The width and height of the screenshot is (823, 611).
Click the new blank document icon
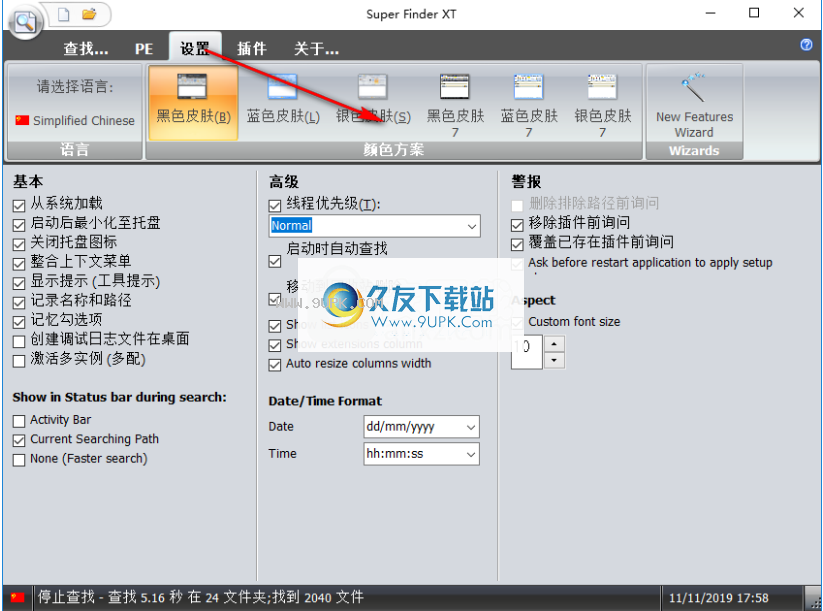[64, 14]
